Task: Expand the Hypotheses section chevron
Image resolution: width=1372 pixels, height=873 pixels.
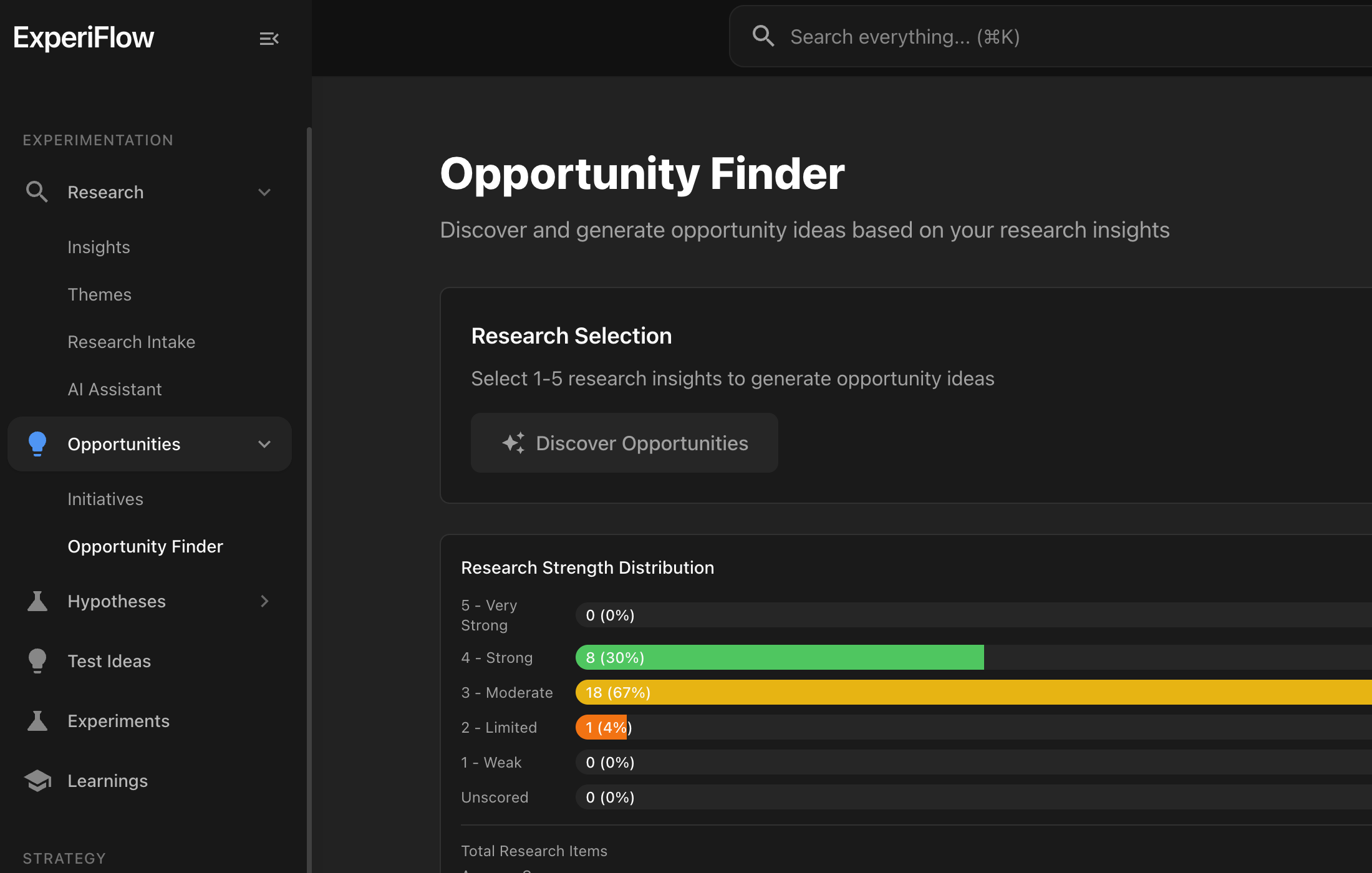Action: point(264,600)
